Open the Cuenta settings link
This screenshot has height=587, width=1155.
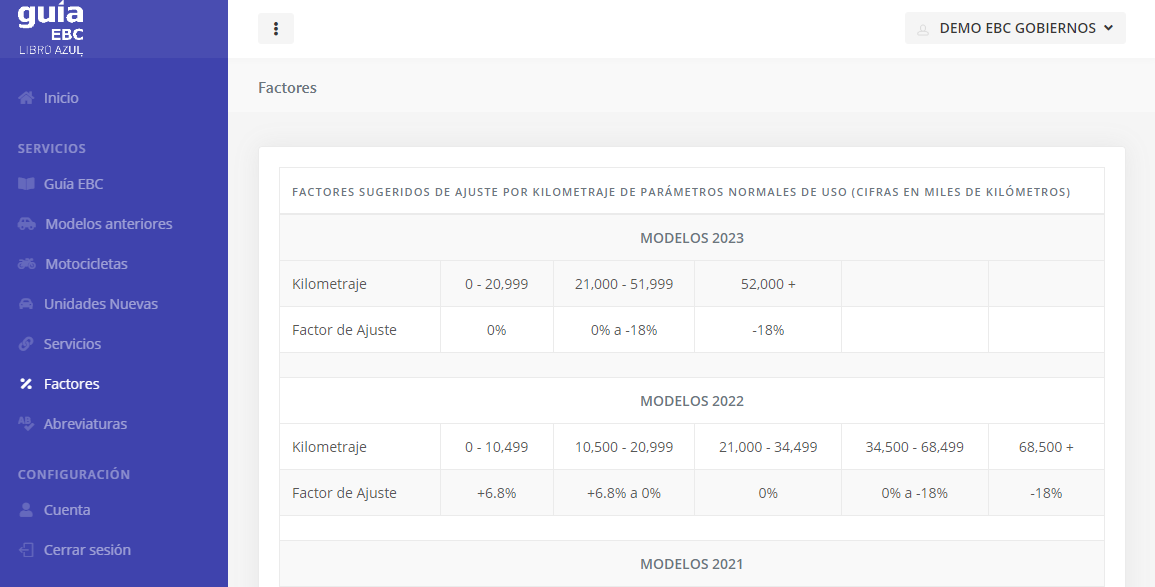coord(67,510)
